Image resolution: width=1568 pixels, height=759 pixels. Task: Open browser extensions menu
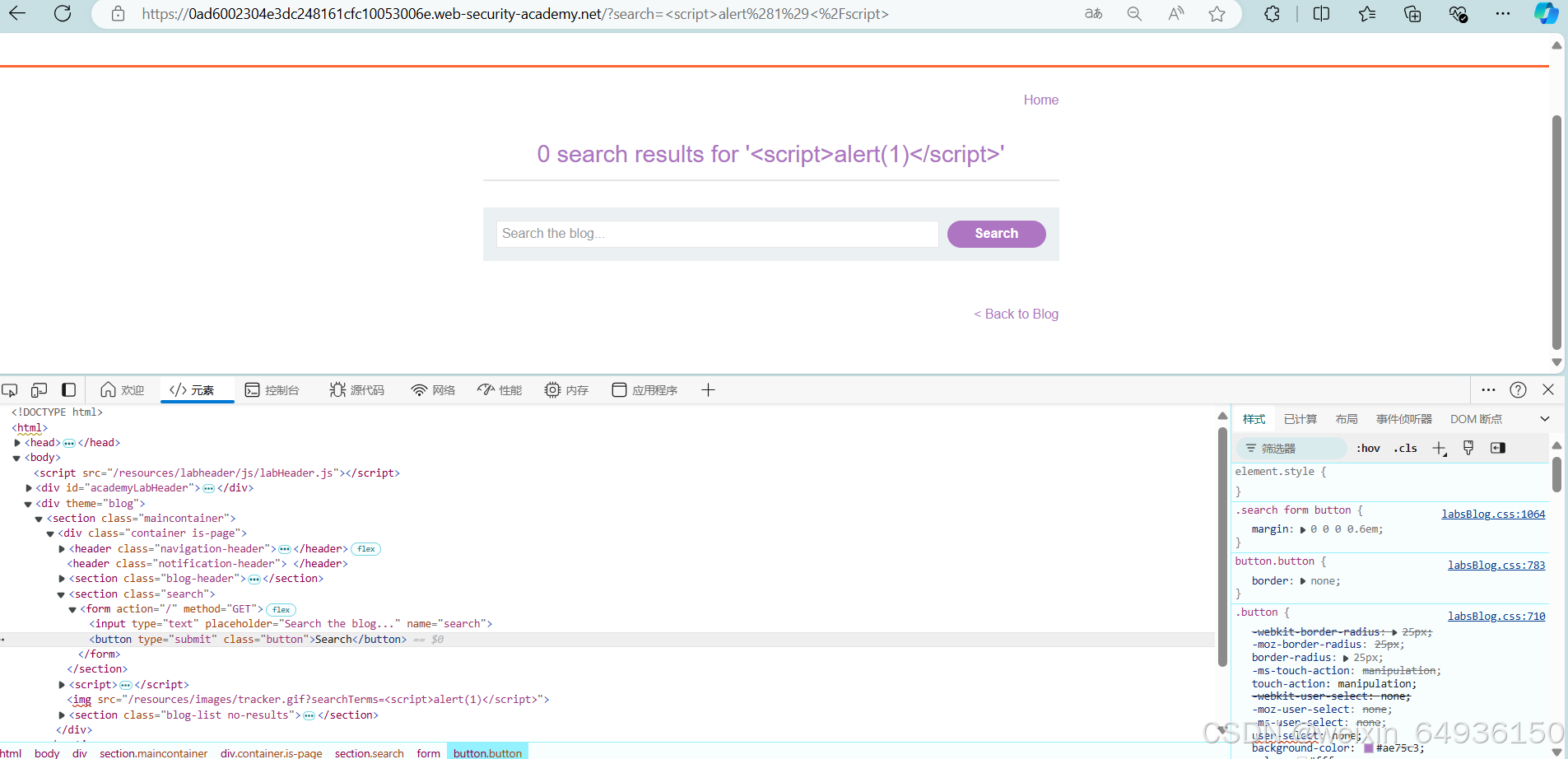pos(1273,13)
